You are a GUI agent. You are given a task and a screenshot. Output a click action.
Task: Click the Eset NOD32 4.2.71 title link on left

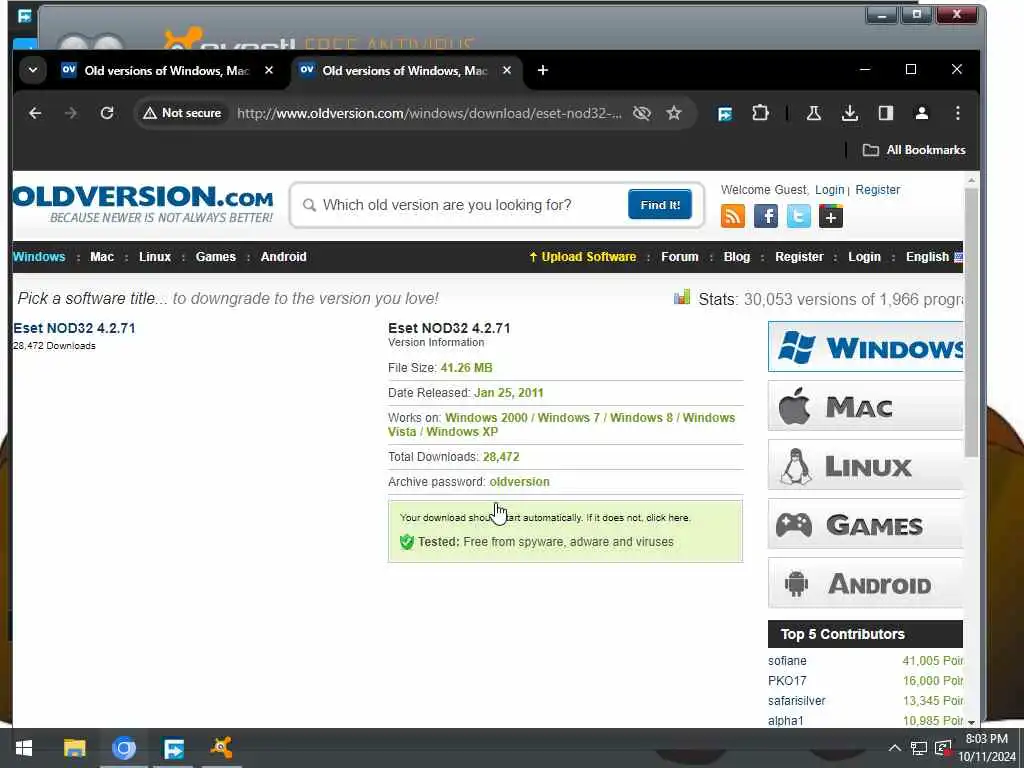coord(74,328)
